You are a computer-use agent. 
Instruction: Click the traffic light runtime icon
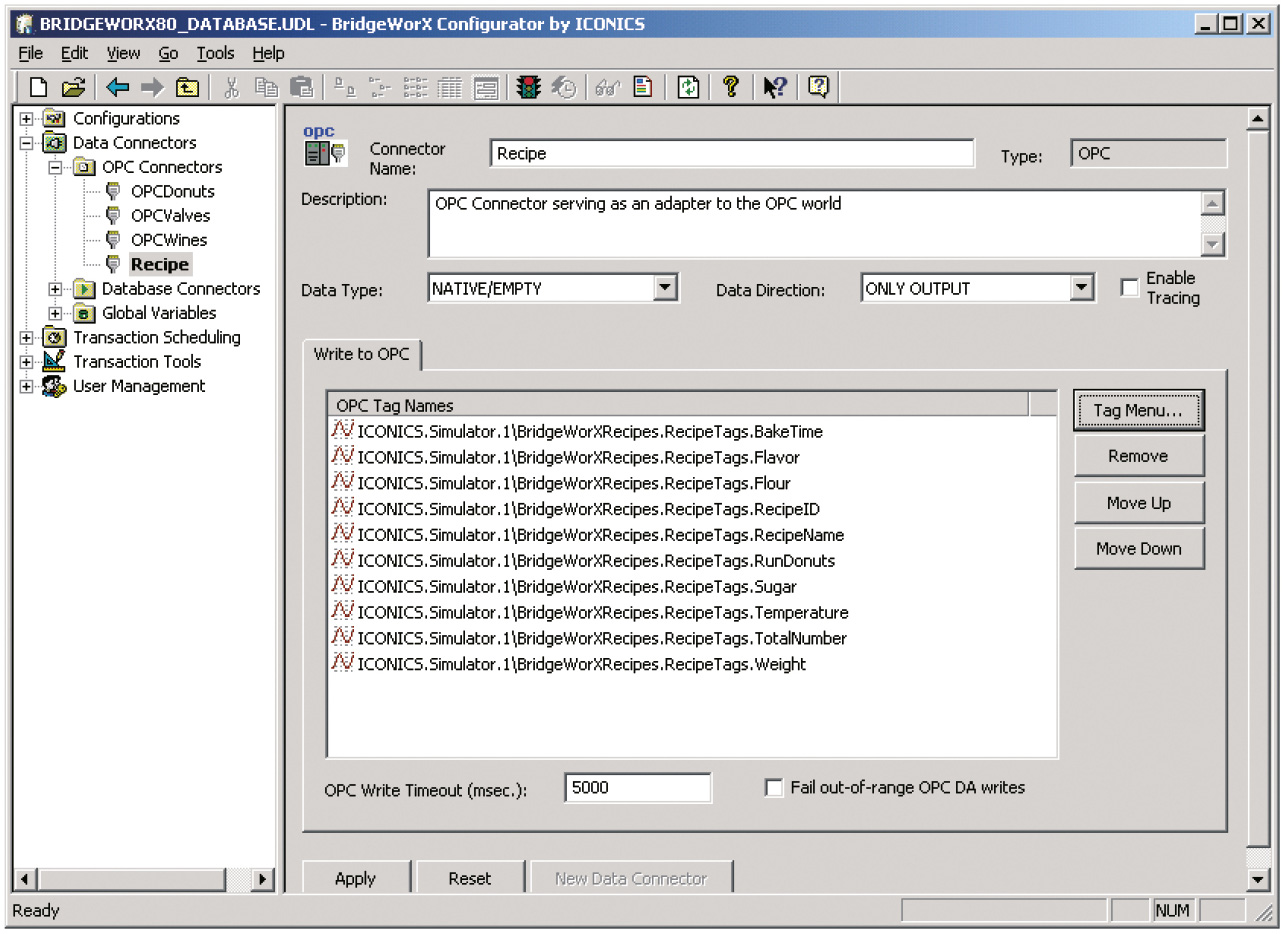[528, 87]
